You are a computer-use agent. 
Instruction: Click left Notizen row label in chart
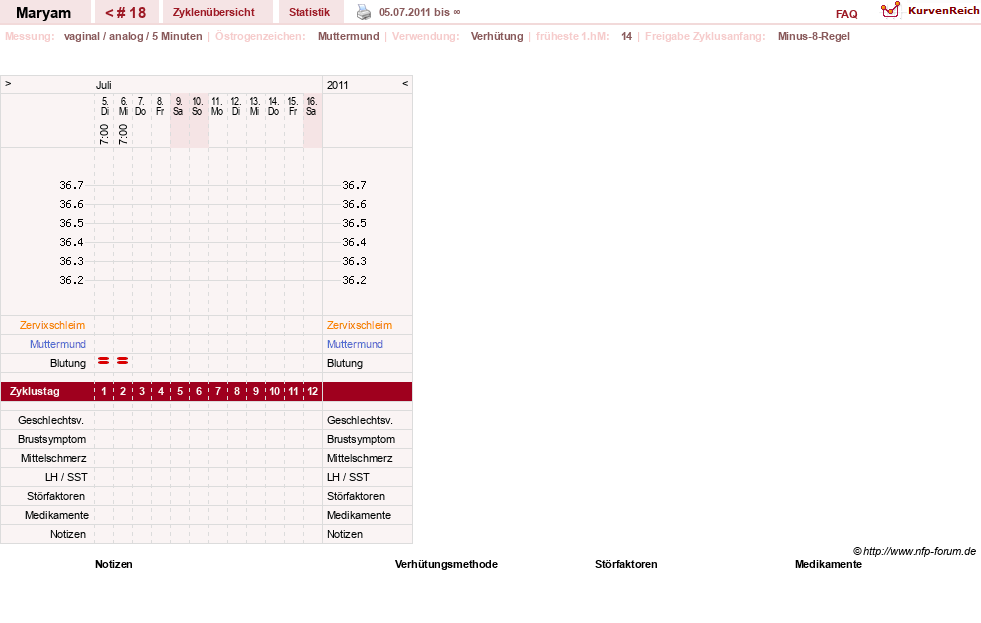[68, 534]
